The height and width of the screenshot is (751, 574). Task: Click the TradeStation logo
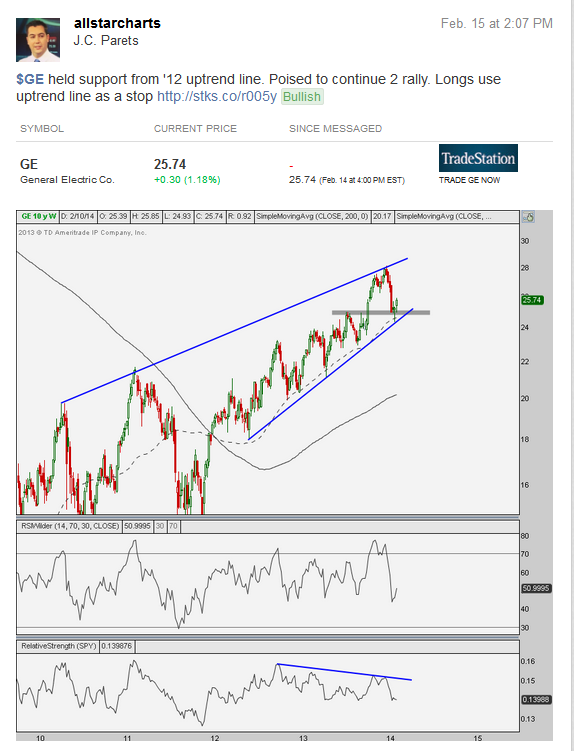(x=478, y=158)
